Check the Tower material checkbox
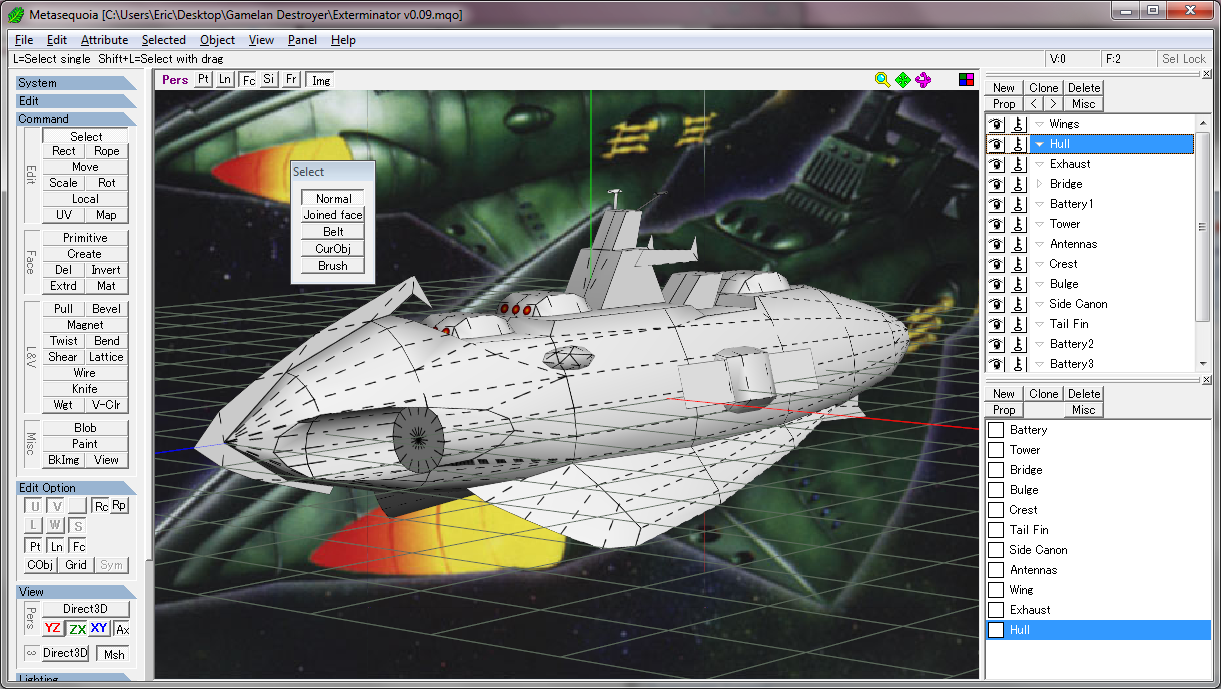Viewport: 1221px width, 689px height. point(995,449)
